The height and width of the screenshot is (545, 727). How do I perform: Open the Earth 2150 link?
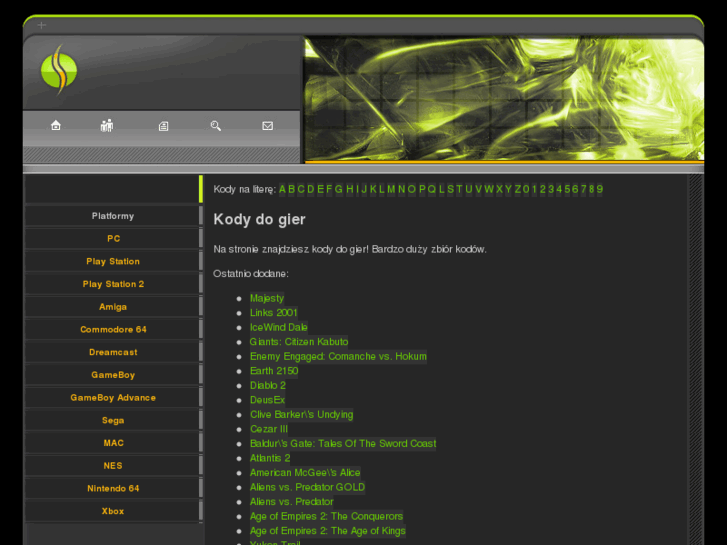pyautogui.click(x=274, y=371)
